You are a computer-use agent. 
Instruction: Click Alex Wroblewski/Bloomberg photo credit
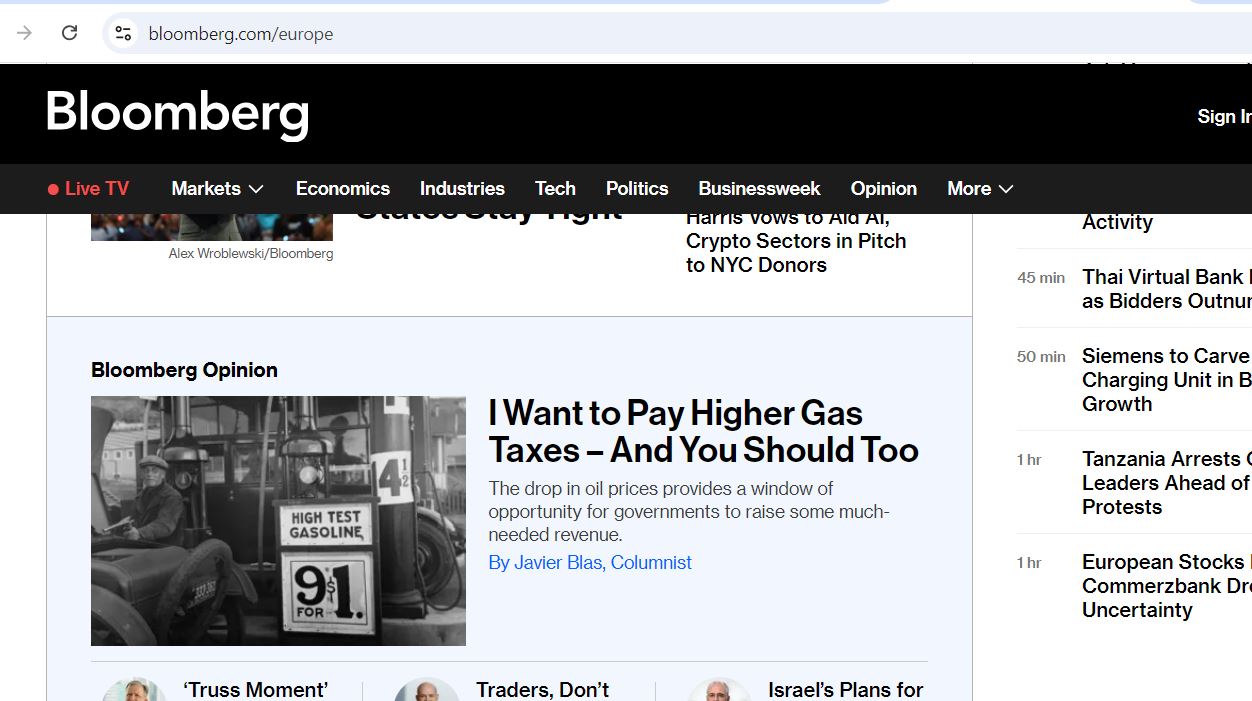pyautogui.click(x=251, y=254)
